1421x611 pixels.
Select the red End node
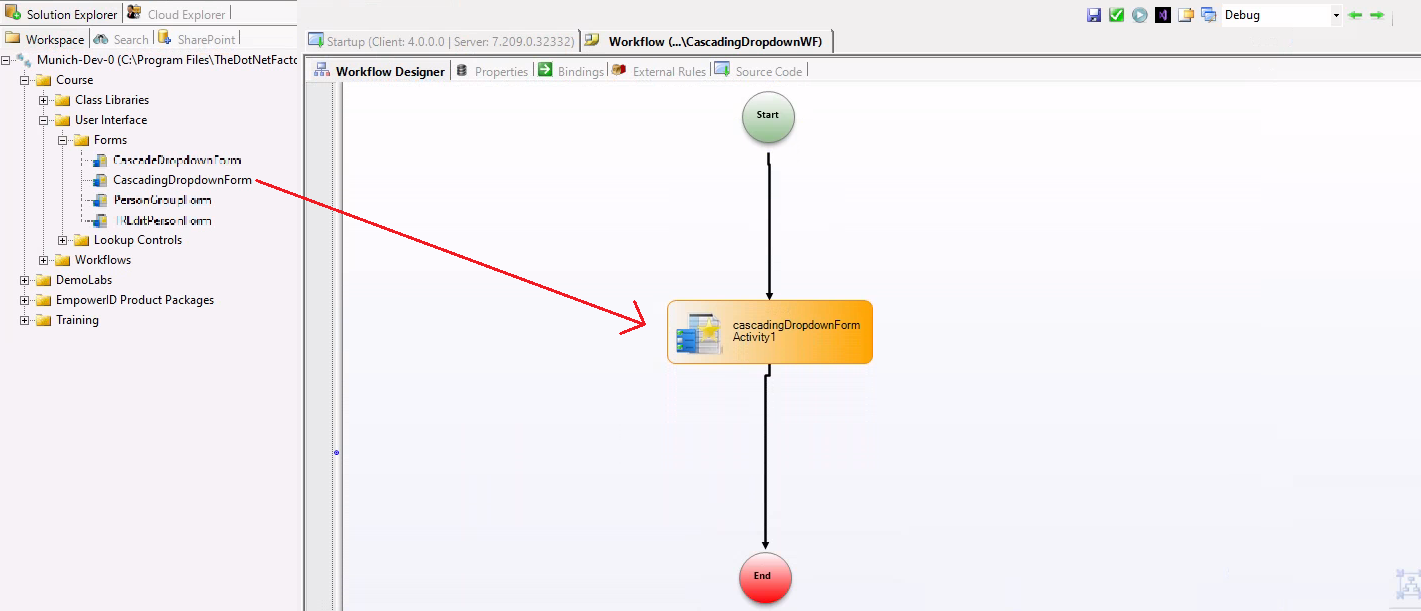point(765,578)
